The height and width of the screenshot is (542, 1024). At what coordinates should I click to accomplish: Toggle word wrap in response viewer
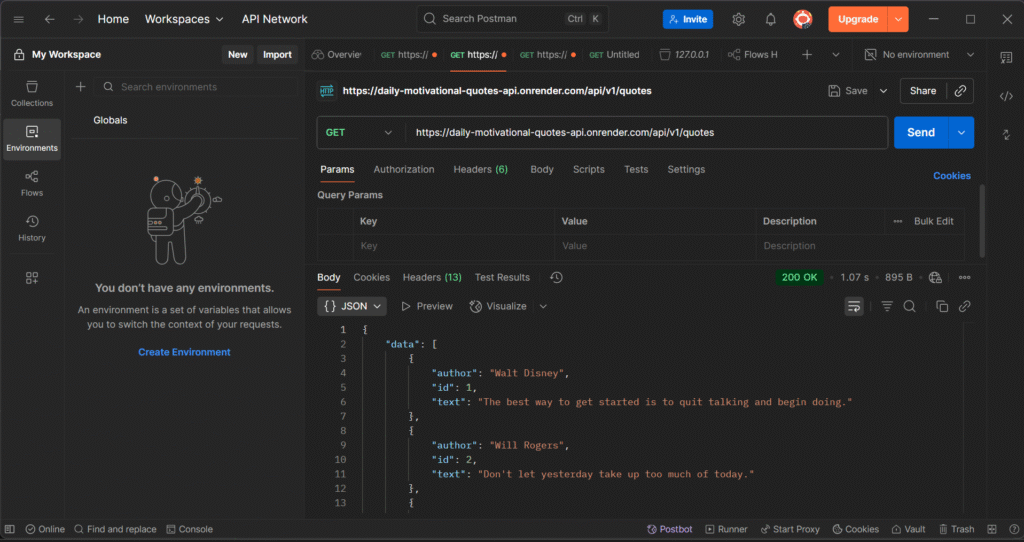854,306
